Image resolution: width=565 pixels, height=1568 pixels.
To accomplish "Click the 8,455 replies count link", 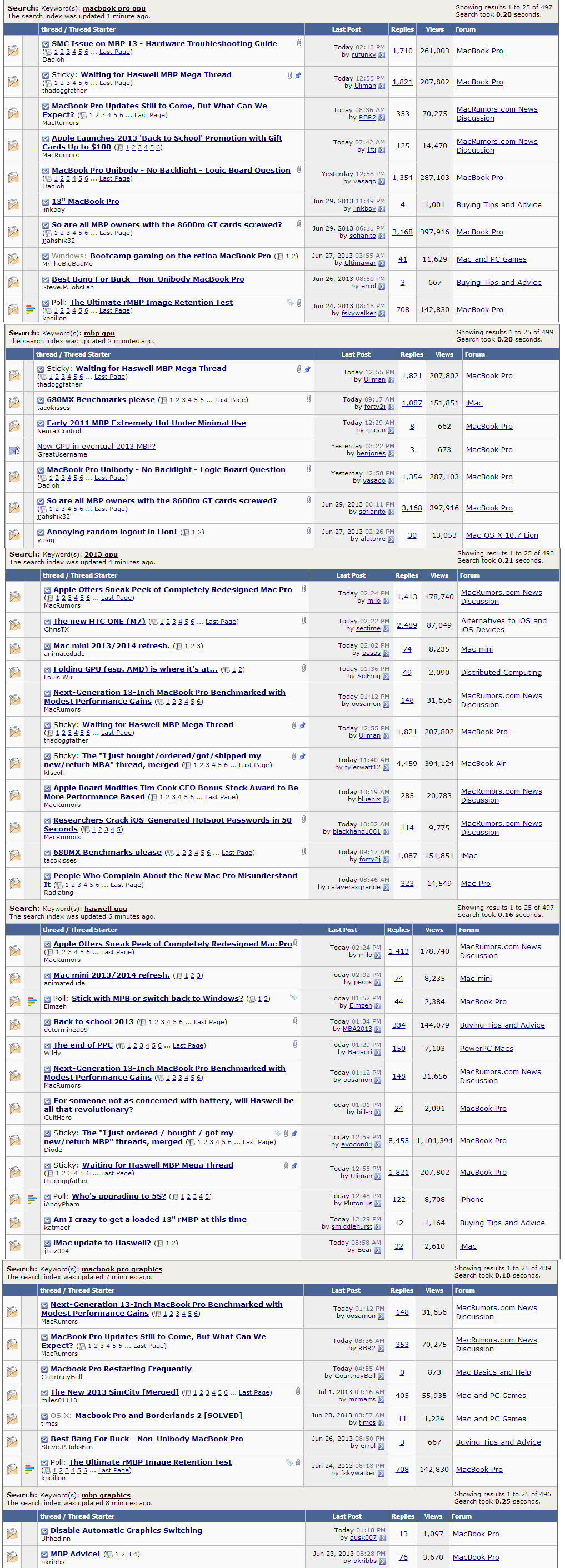I will coord(399,1141).
